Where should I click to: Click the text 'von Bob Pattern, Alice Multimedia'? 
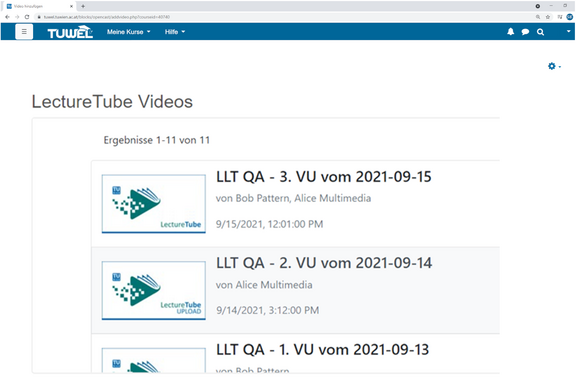(294, 198)
